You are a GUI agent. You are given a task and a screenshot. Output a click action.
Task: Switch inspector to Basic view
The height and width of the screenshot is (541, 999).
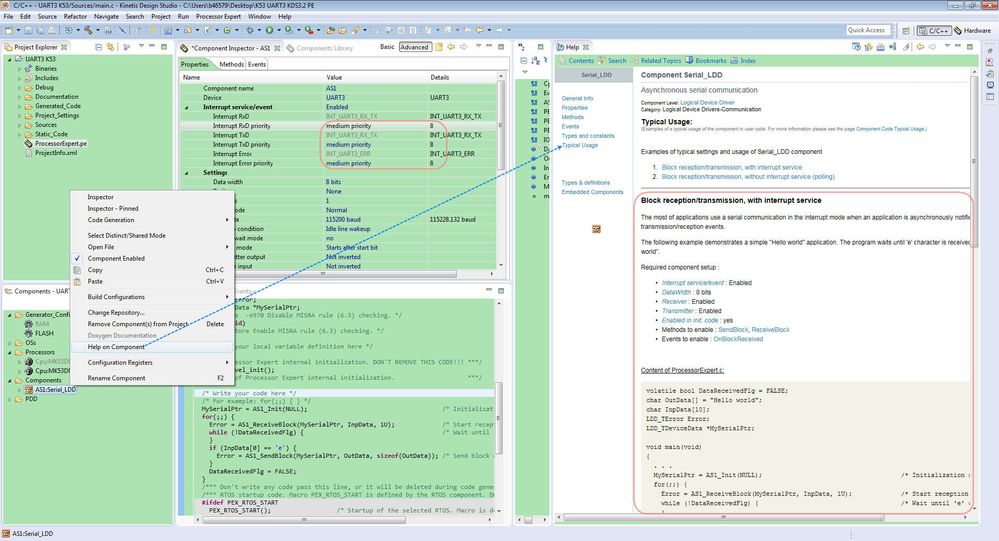[x=387, y=47]
